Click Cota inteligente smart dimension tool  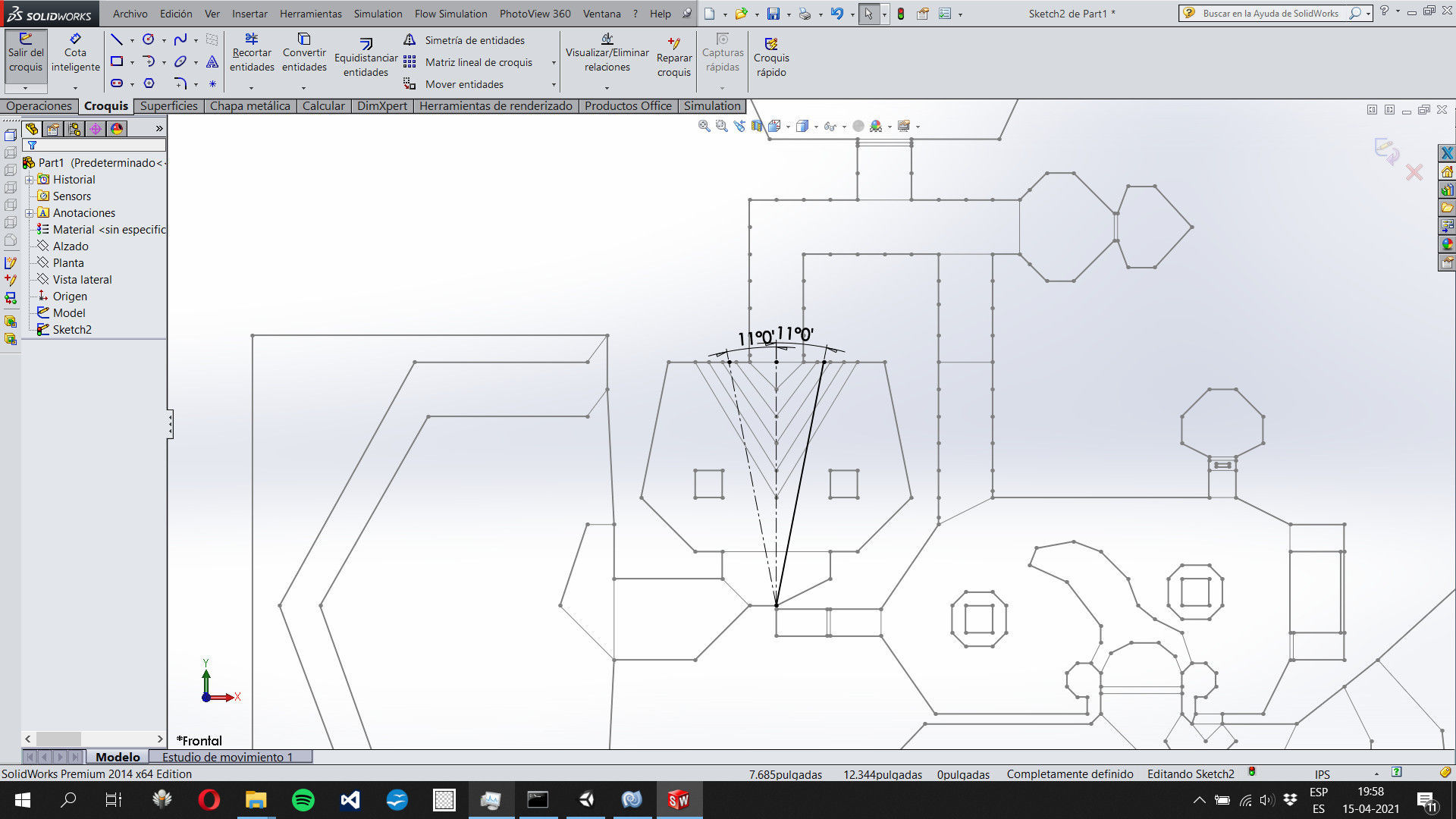click(75, 53)
